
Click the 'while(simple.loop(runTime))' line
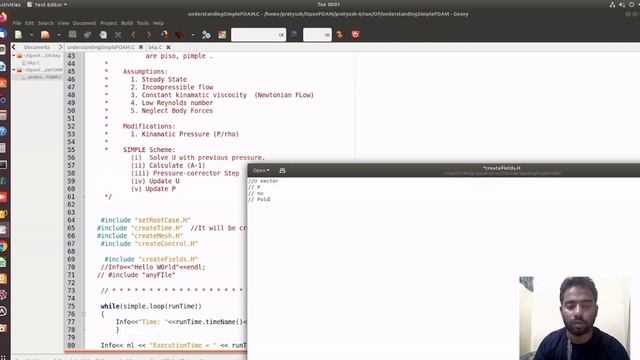point(151,306)
